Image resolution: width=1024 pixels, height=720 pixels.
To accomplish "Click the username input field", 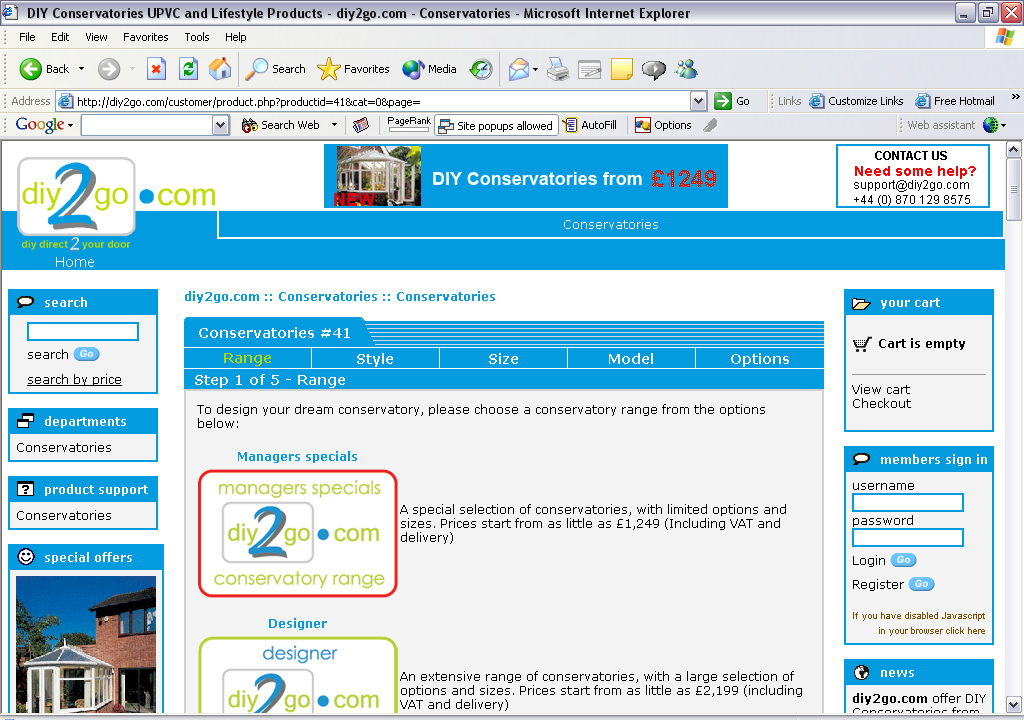I will click(907, 502).
